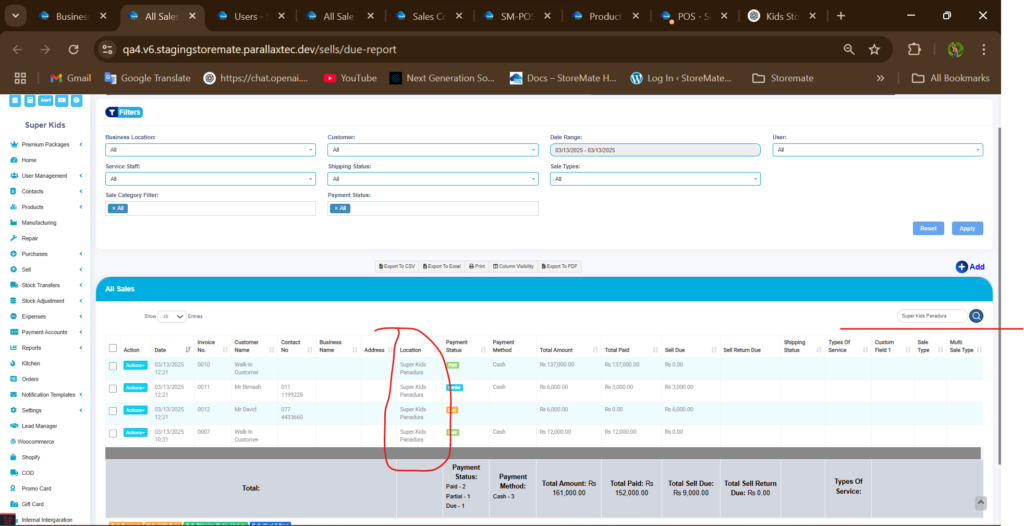The height and width of the screenshot is (526, 1024).
Task: Click the Column Visibility button
Action: click(x=513, y=267)
